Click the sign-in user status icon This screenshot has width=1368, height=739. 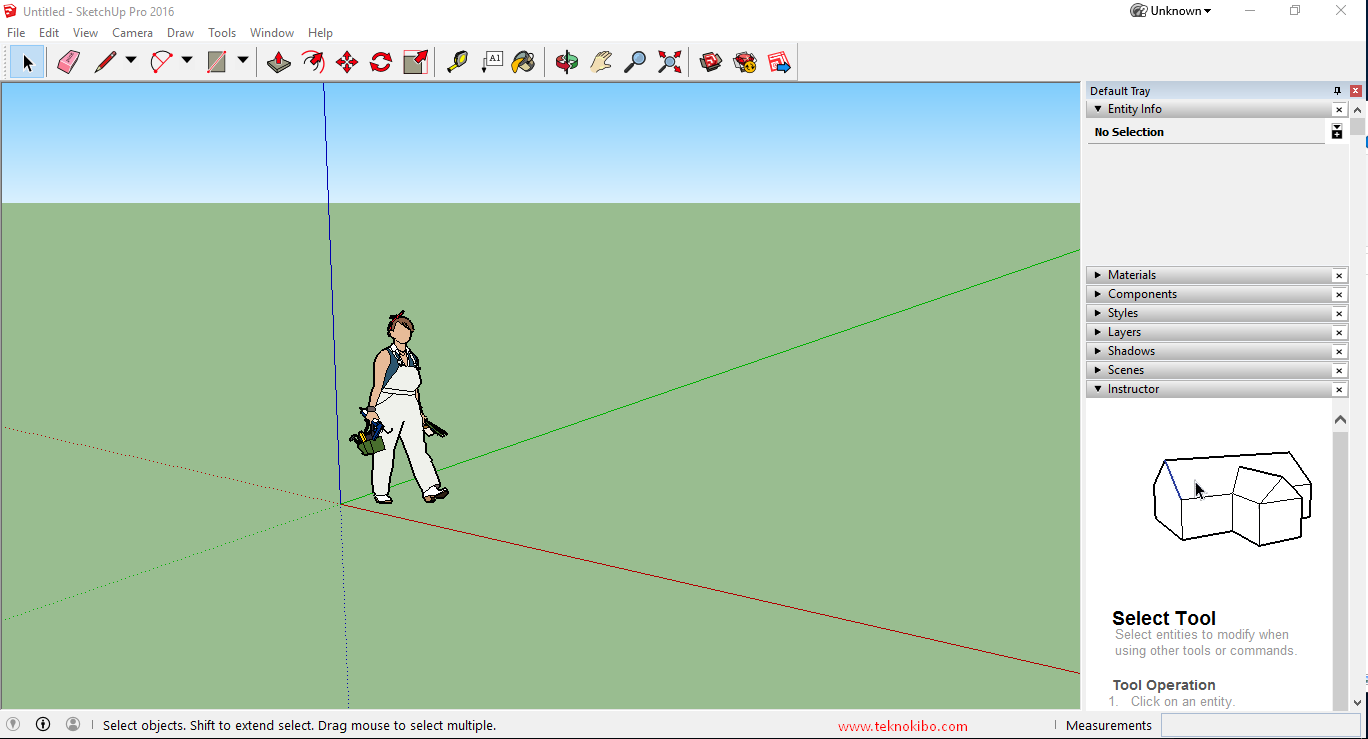(x=73, y=724)
